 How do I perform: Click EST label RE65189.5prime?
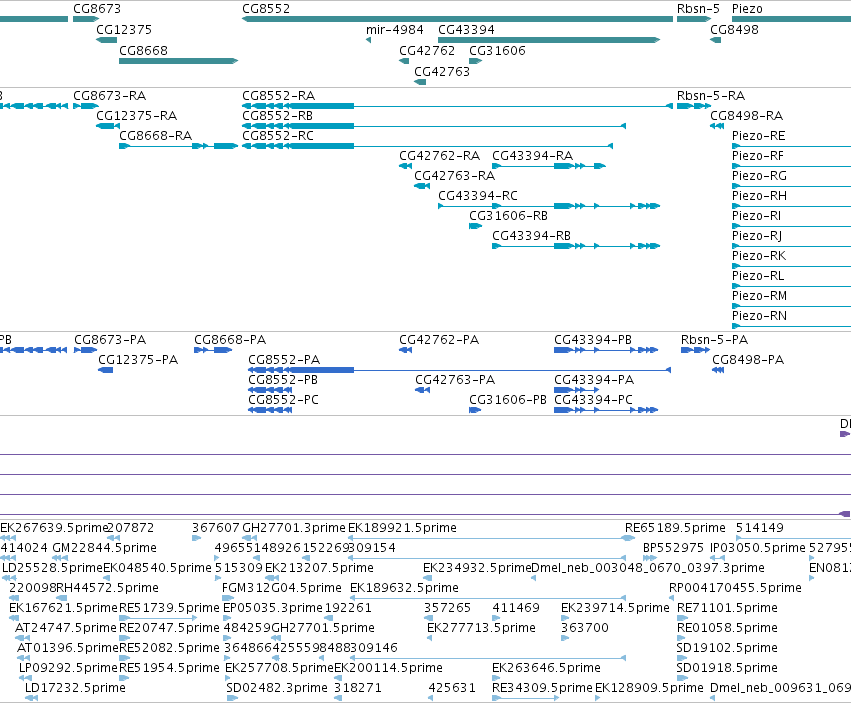pos(675,528)
